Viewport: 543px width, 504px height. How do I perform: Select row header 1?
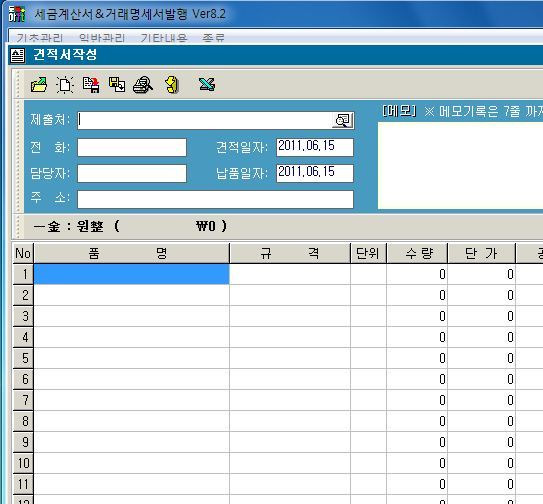coord(23,274)
